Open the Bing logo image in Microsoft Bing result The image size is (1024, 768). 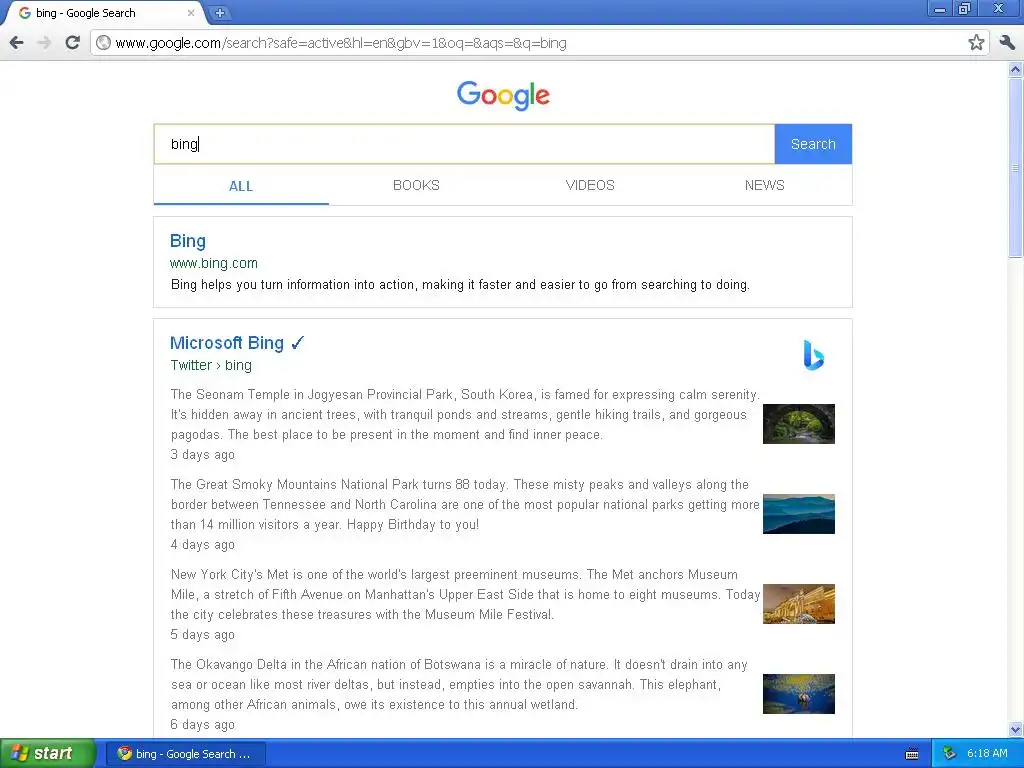pyautogui.click(x=813, y=355)
